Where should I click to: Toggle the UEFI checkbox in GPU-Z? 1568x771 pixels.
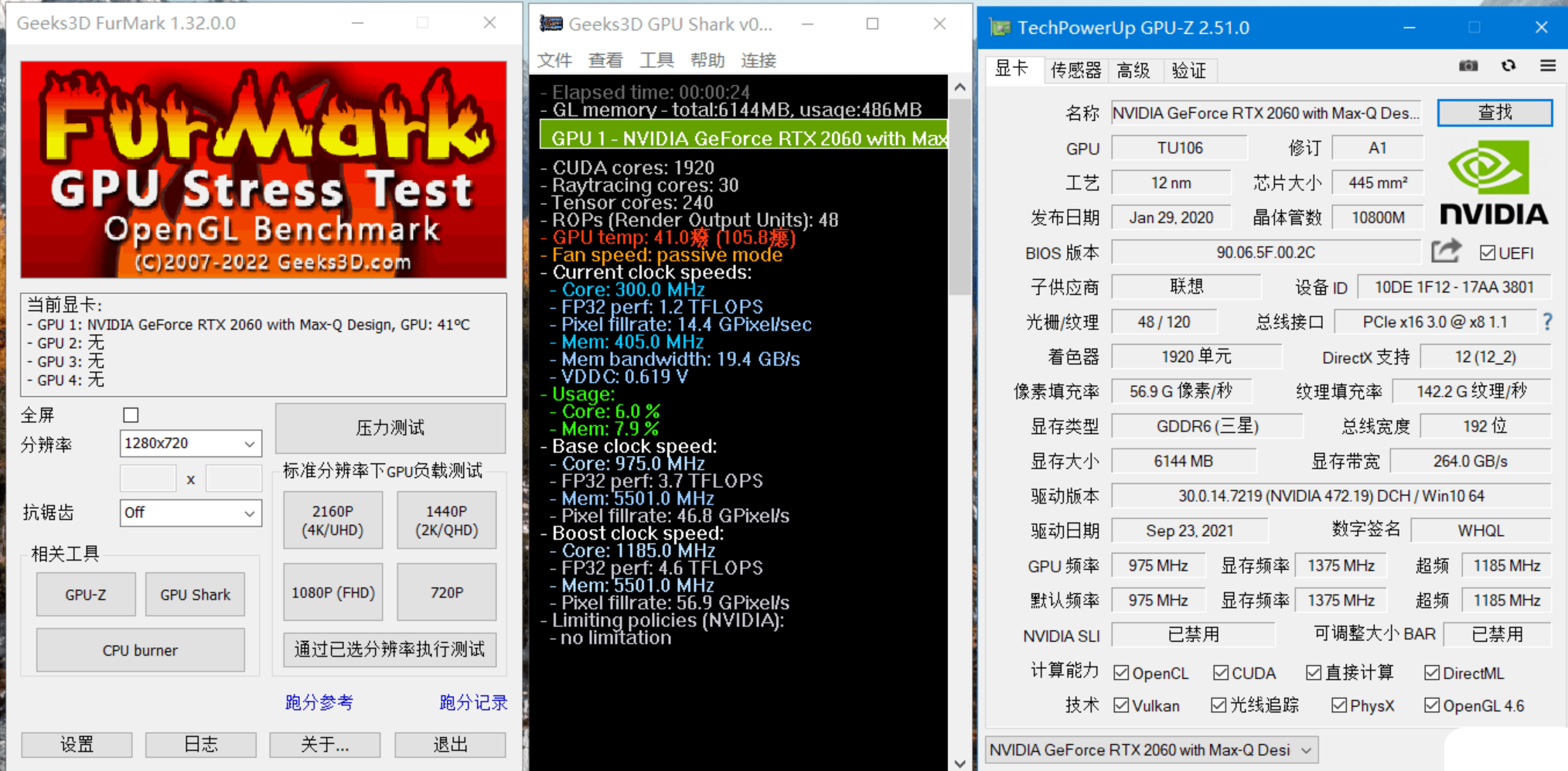coord(1488,253)
